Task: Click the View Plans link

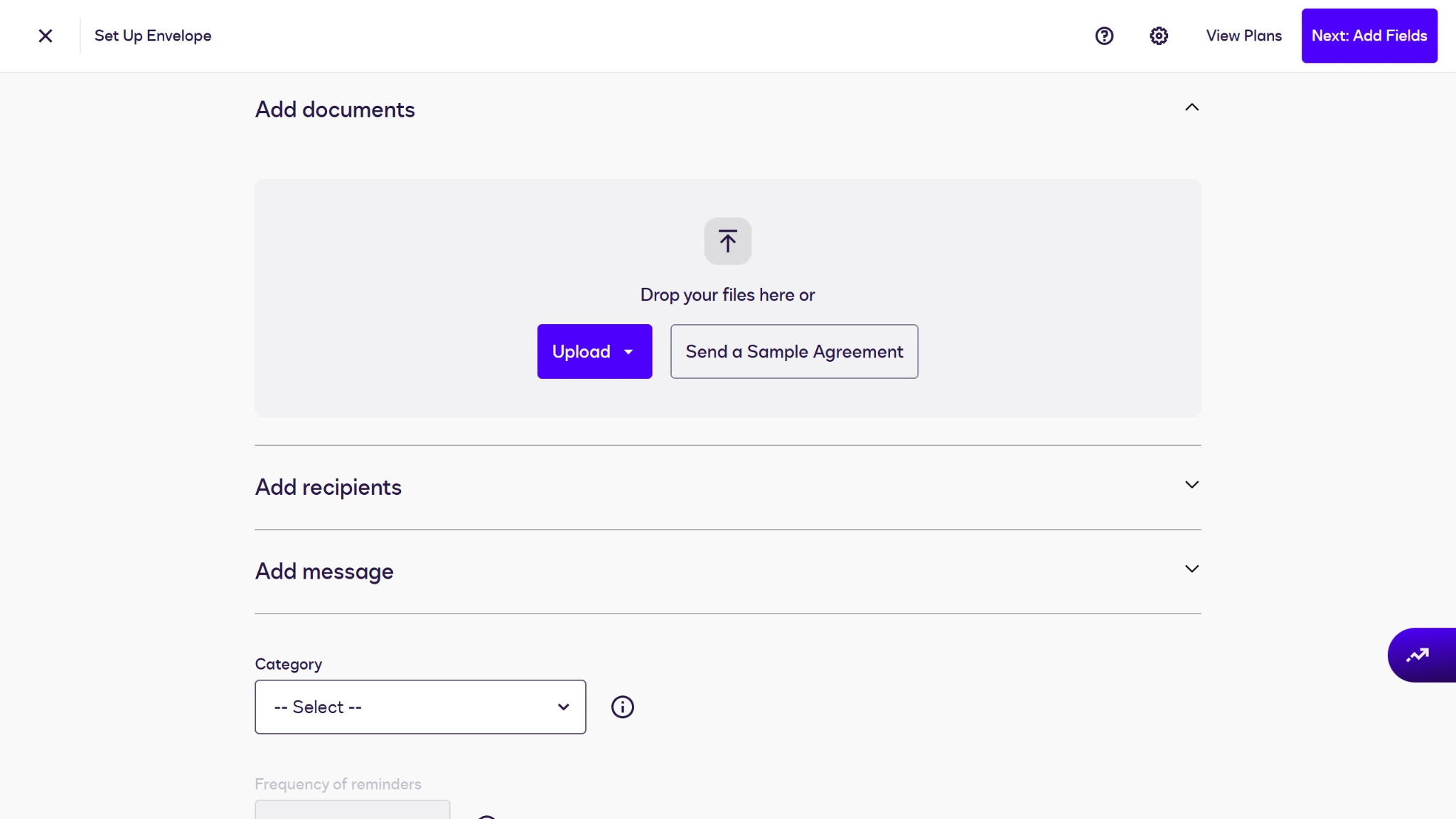Action: pos(1243,36)
